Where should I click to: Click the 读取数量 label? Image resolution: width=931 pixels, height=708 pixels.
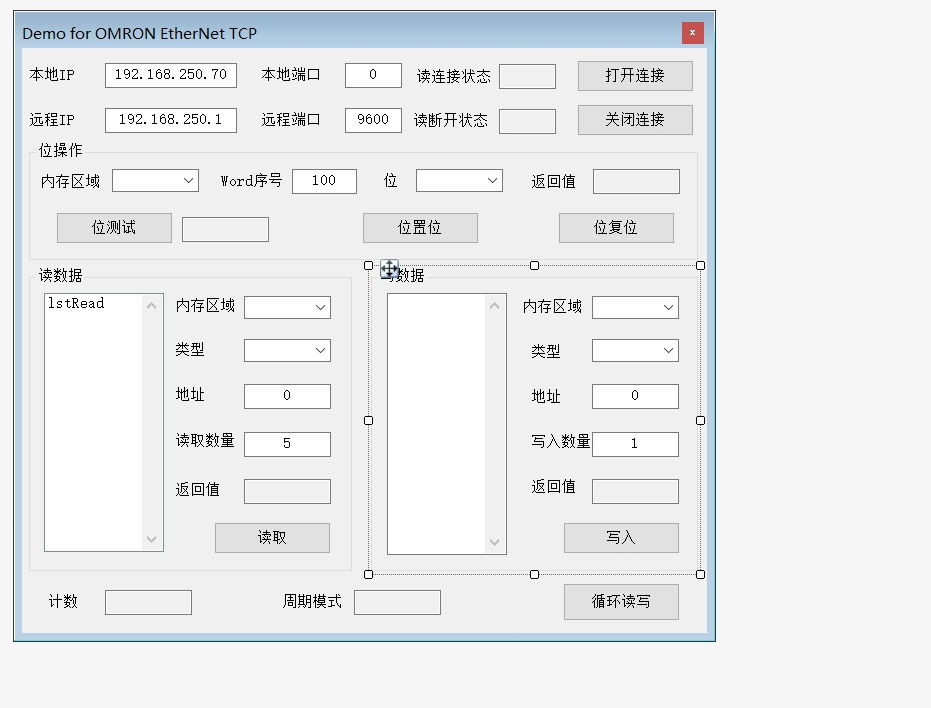pos(205,441)
